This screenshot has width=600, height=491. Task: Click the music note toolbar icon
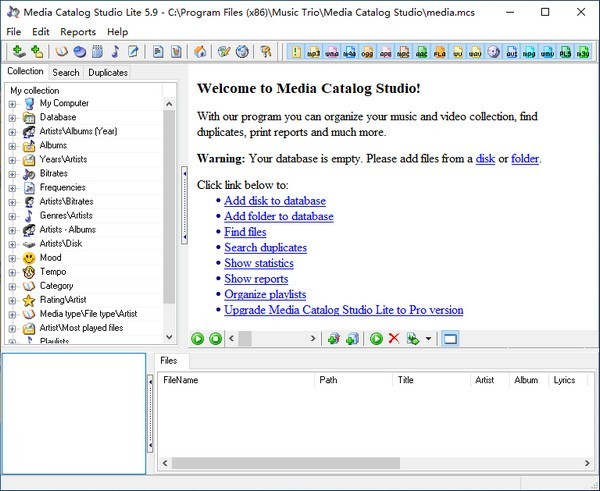click(x=115, y=51)
